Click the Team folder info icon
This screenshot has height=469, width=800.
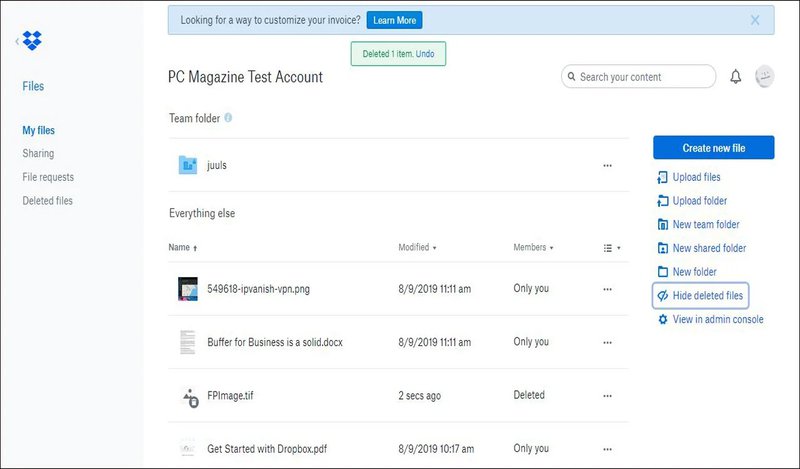click(228, 118)
